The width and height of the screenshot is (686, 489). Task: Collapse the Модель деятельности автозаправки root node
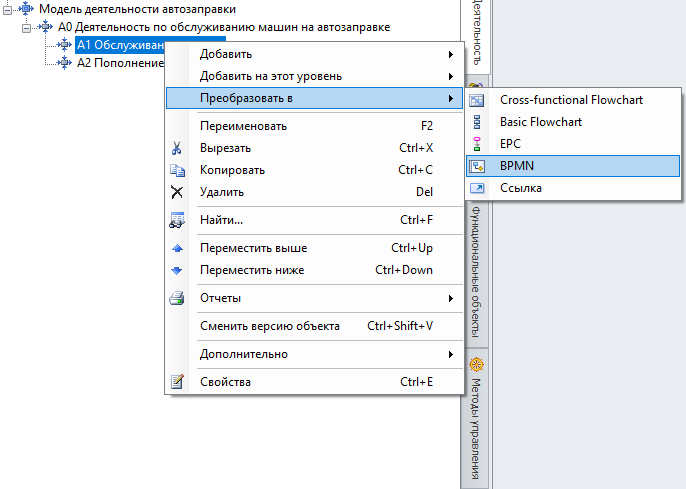7,9
